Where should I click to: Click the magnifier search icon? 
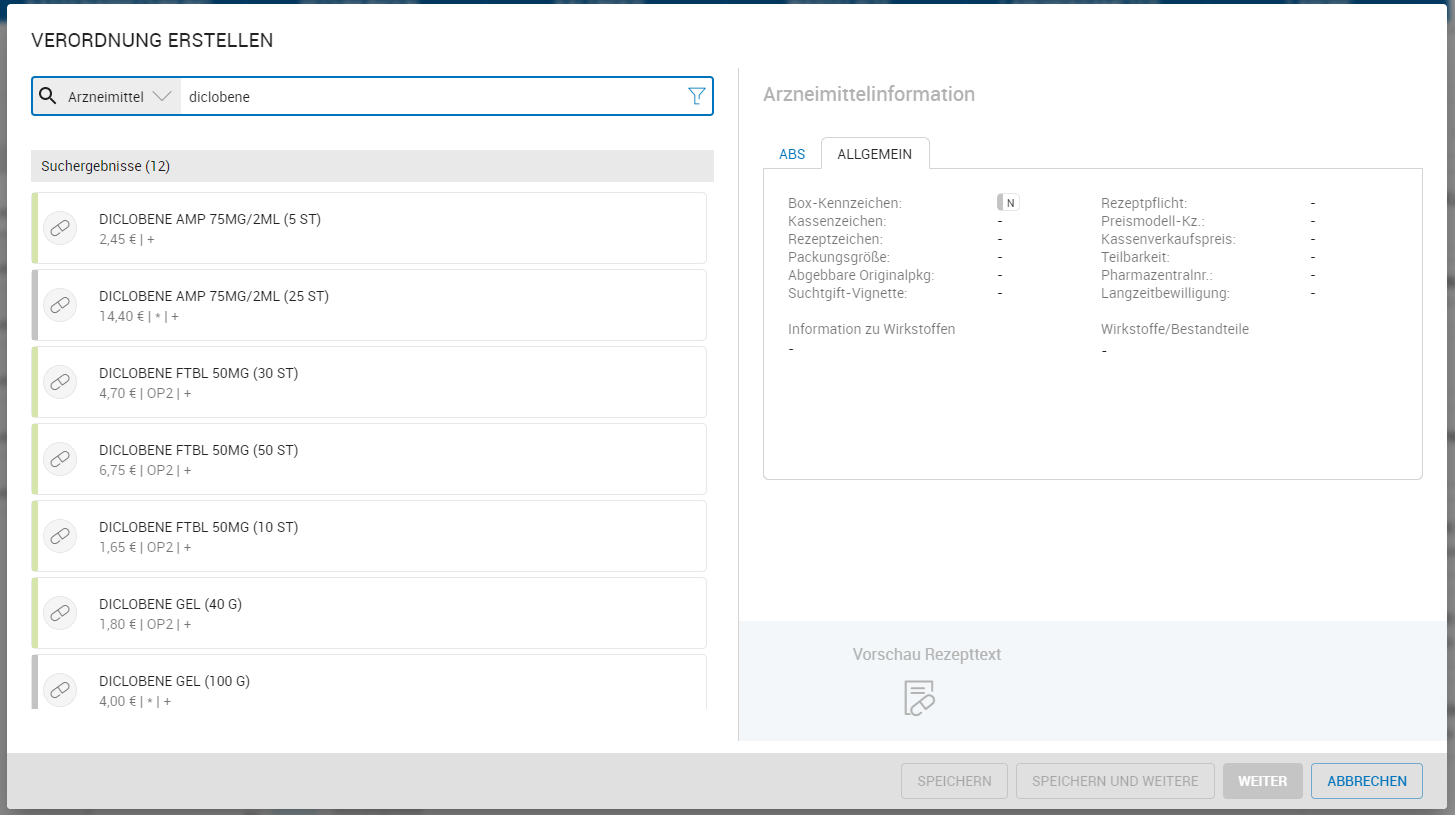coord(47,96)
